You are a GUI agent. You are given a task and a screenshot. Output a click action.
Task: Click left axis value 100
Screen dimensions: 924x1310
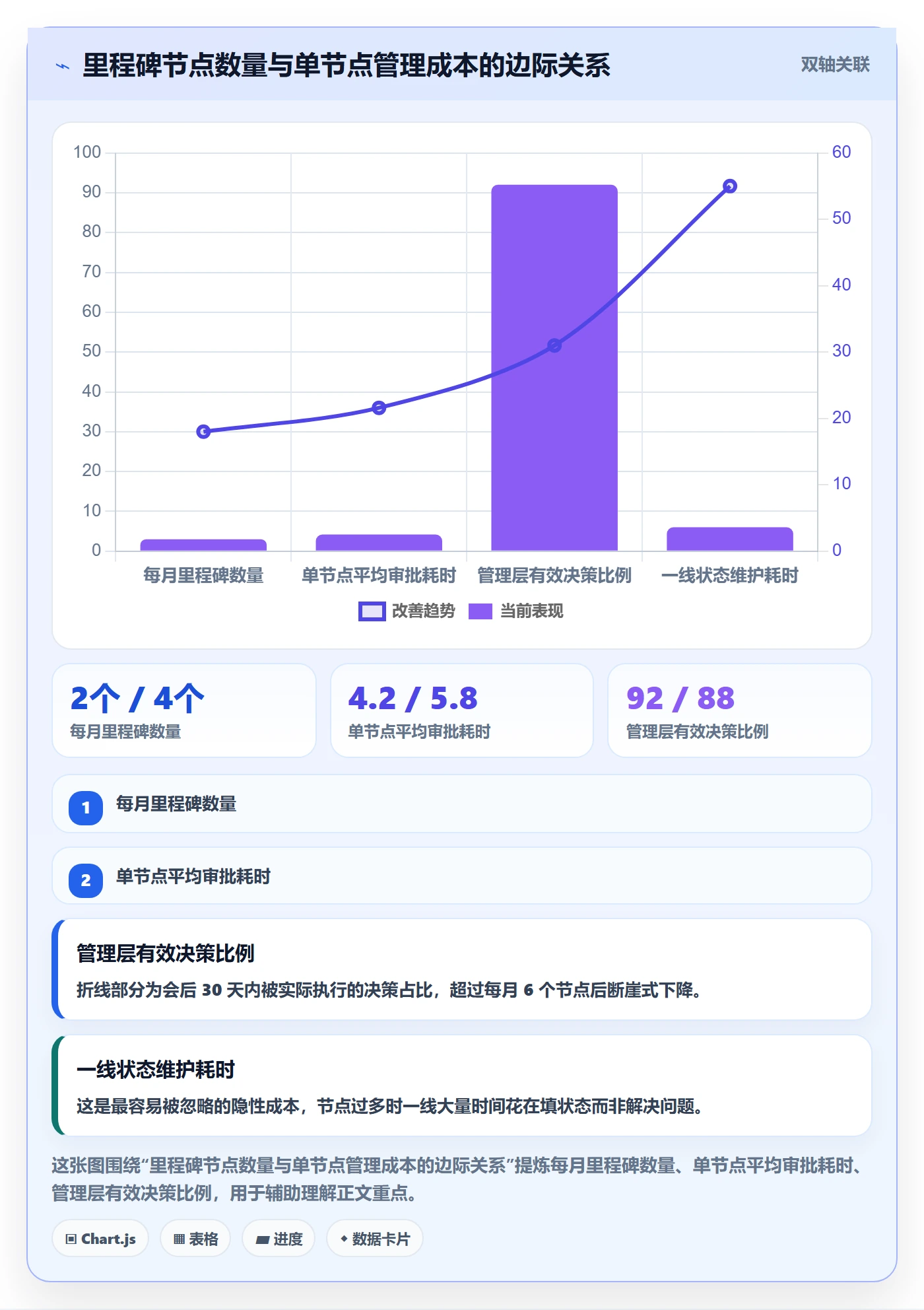pos(87,153)
